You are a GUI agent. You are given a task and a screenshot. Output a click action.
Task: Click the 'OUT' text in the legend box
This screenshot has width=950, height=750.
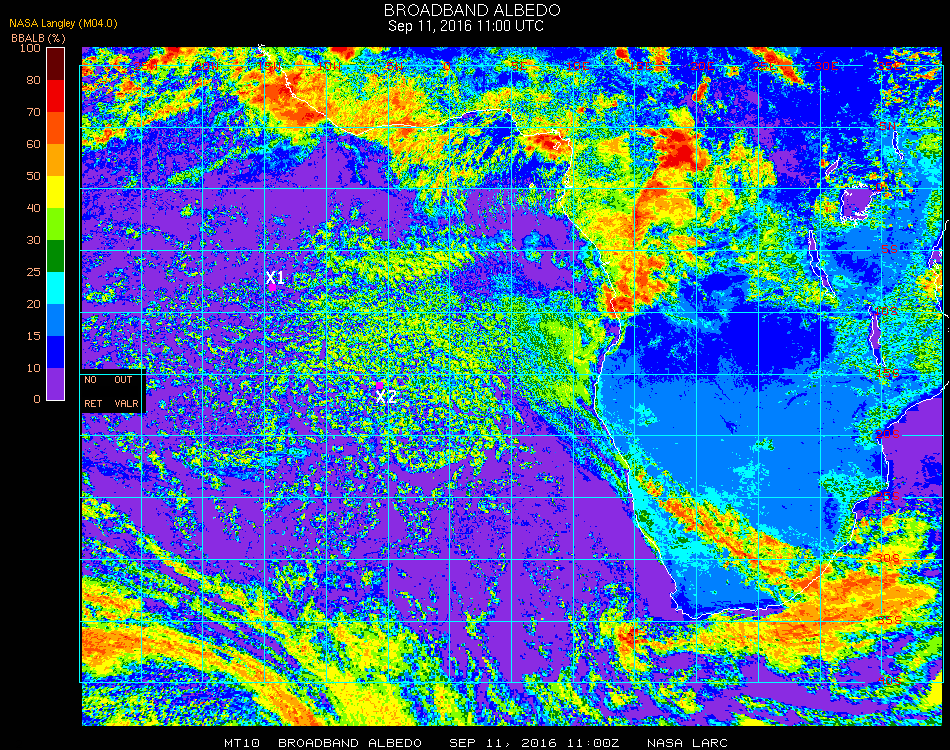tap(123, 380)
